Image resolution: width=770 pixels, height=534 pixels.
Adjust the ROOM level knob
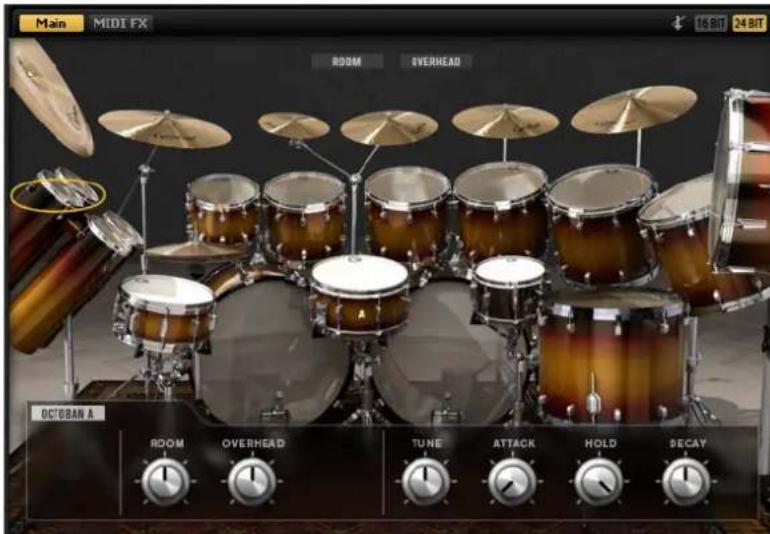(x=165, y=481)
